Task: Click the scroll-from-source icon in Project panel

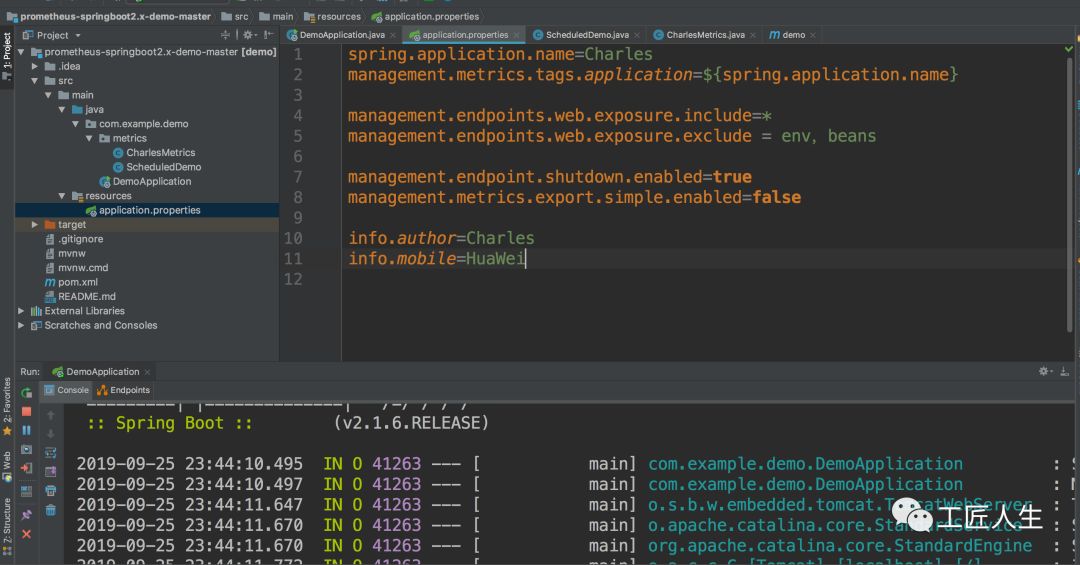Action: (227, 35)
